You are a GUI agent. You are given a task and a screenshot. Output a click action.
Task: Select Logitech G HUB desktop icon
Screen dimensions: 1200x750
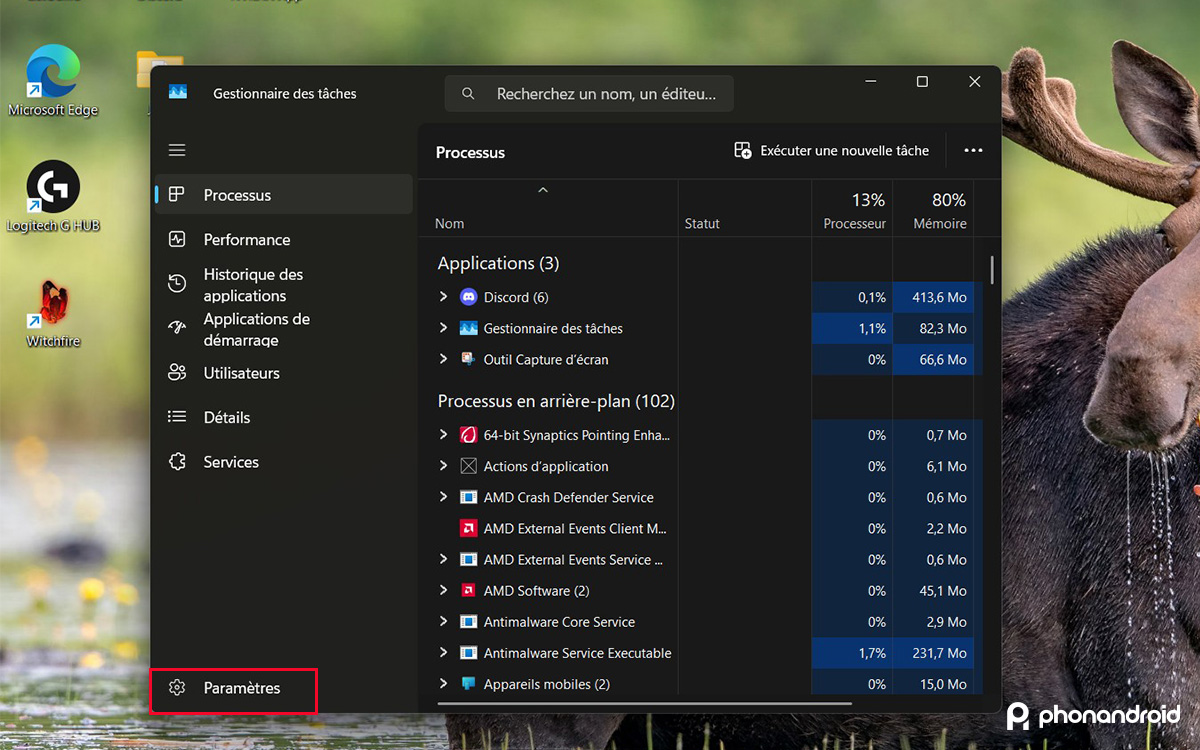[53, 197]
